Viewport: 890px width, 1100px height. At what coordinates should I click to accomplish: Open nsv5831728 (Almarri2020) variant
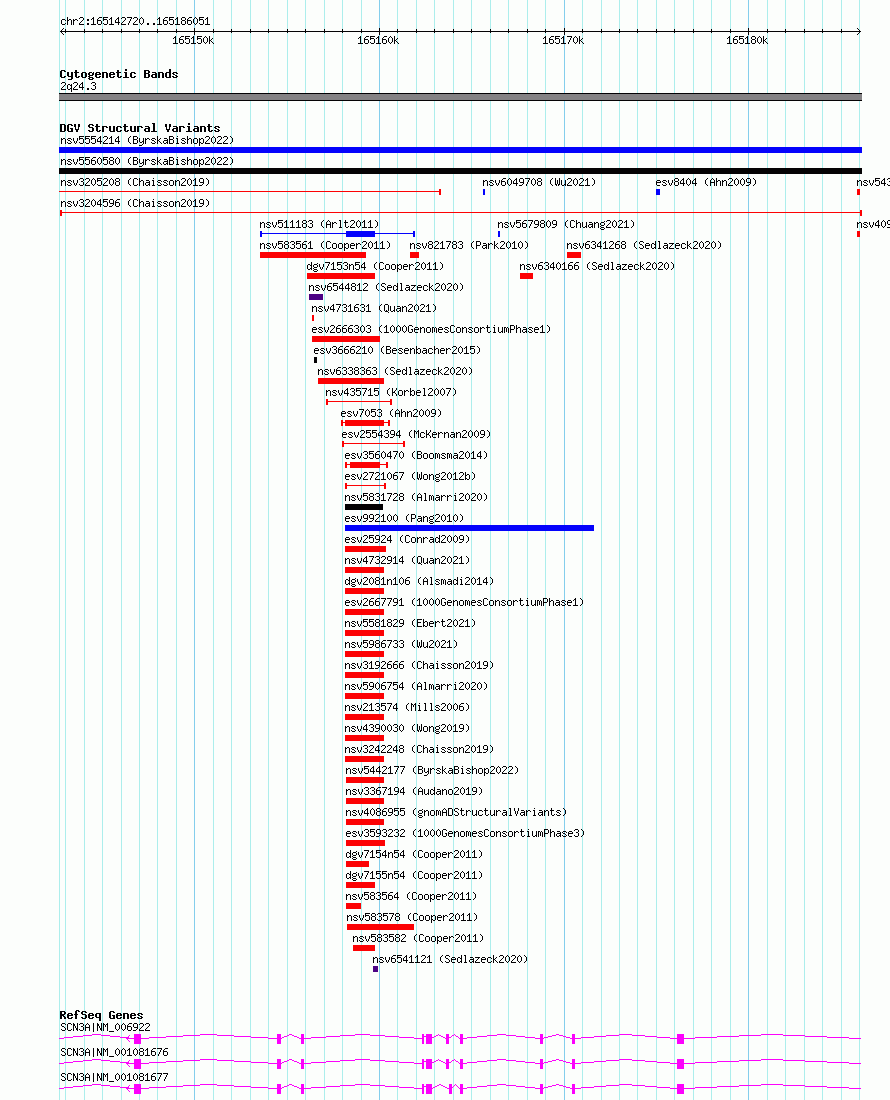click(417, 498)
